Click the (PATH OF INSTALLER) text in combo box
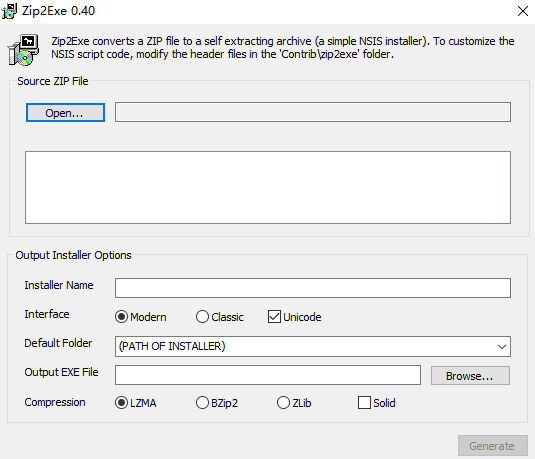 pyautogui.click(x=172, y=346)
